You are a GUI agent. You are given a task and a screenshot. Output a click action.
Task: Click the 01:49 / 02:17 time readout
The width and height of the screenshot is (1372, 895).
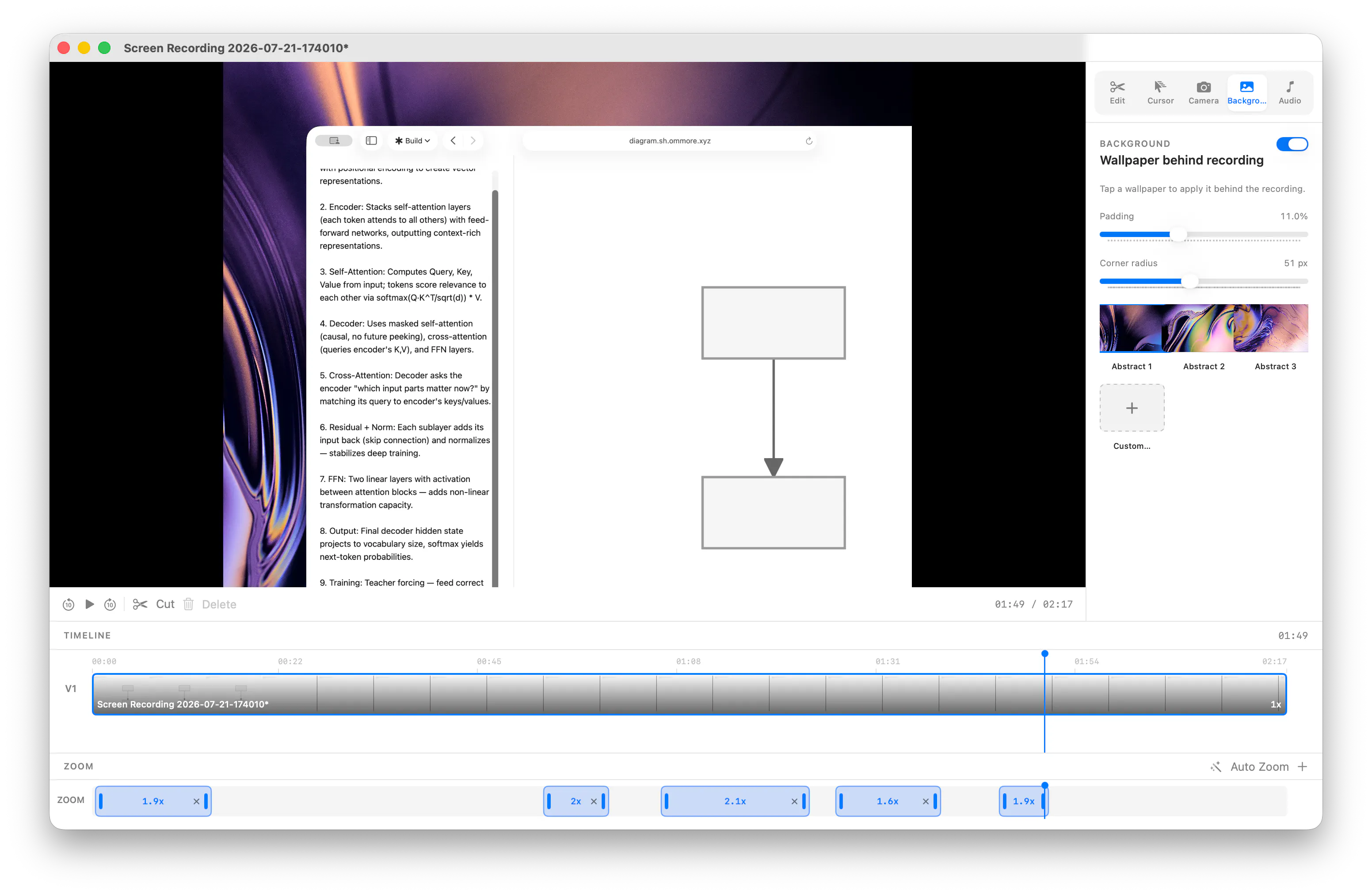[x=1033, y=604]
